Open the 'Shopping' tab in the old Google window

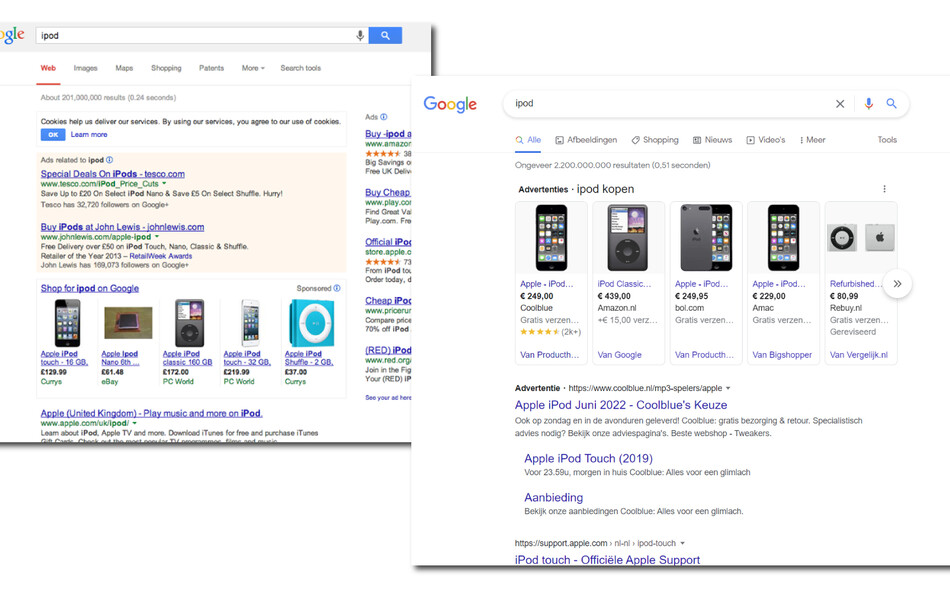[x=166, y=68]
